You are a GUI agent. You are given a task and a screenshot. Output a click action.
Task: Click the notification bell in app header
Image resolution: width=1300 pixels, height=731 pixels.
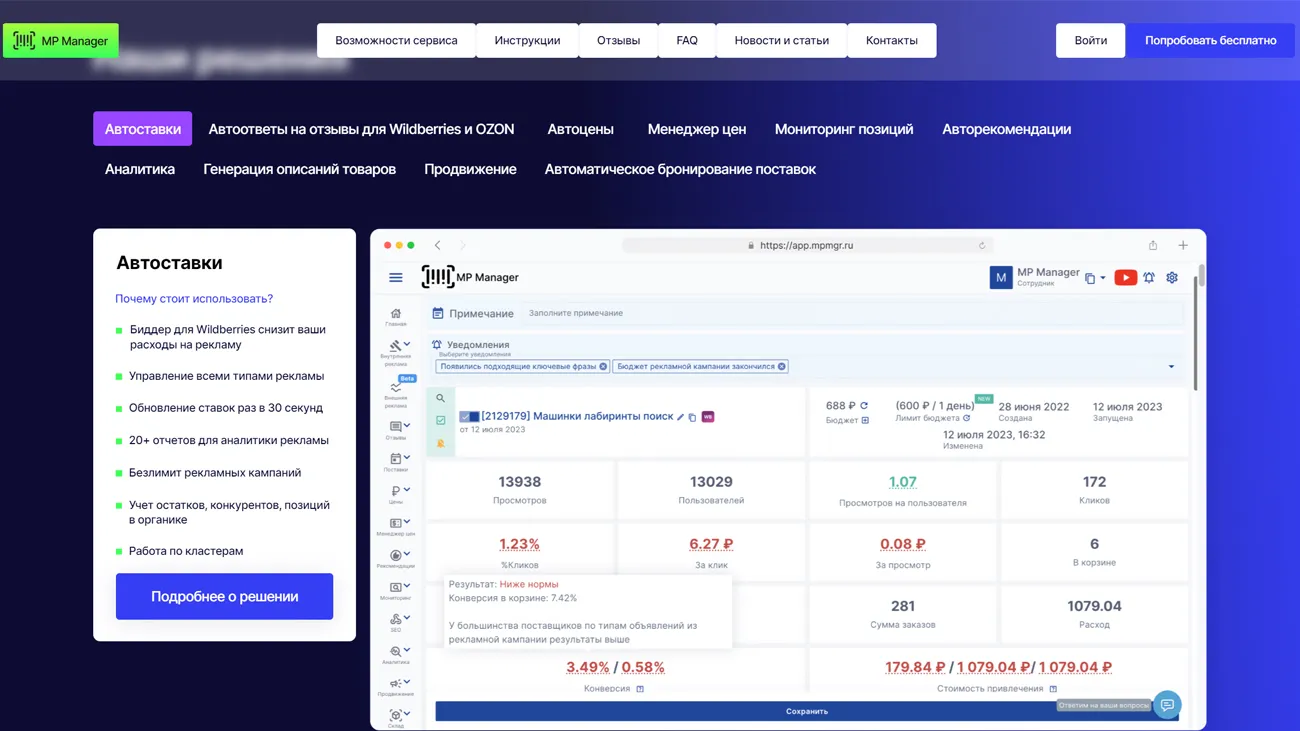pos(1149,278)
